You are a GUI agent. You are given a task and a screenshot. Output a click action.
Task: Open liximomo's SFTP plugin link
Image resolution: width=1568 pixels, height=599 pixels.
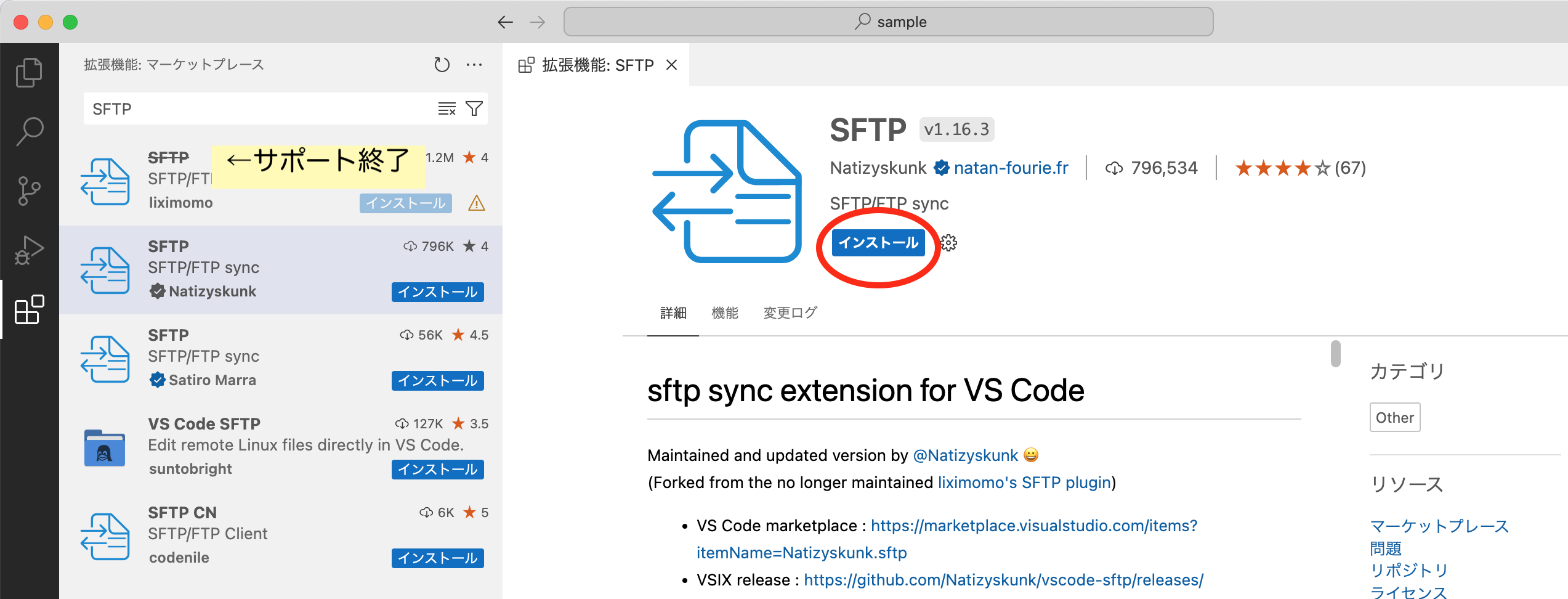point(1024,483)
